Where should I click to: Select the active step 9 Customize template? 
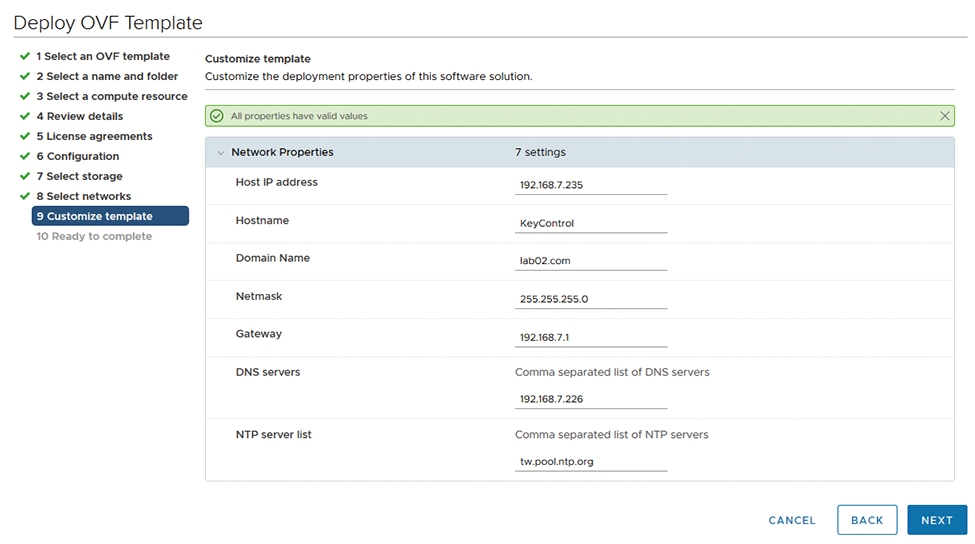coord(110,216)
